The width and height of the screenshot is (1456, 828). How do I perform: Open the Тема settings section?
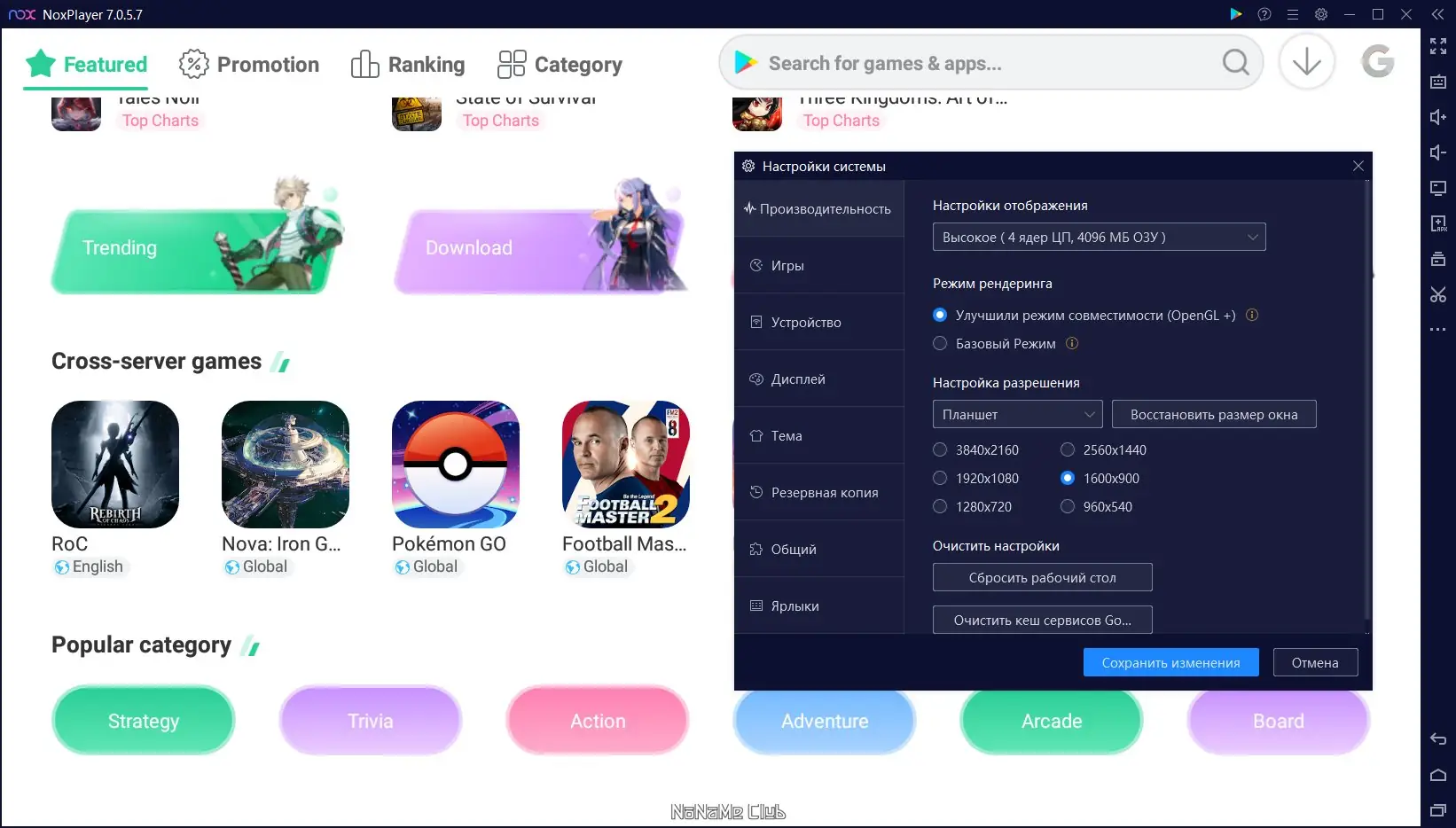(819, 435)
